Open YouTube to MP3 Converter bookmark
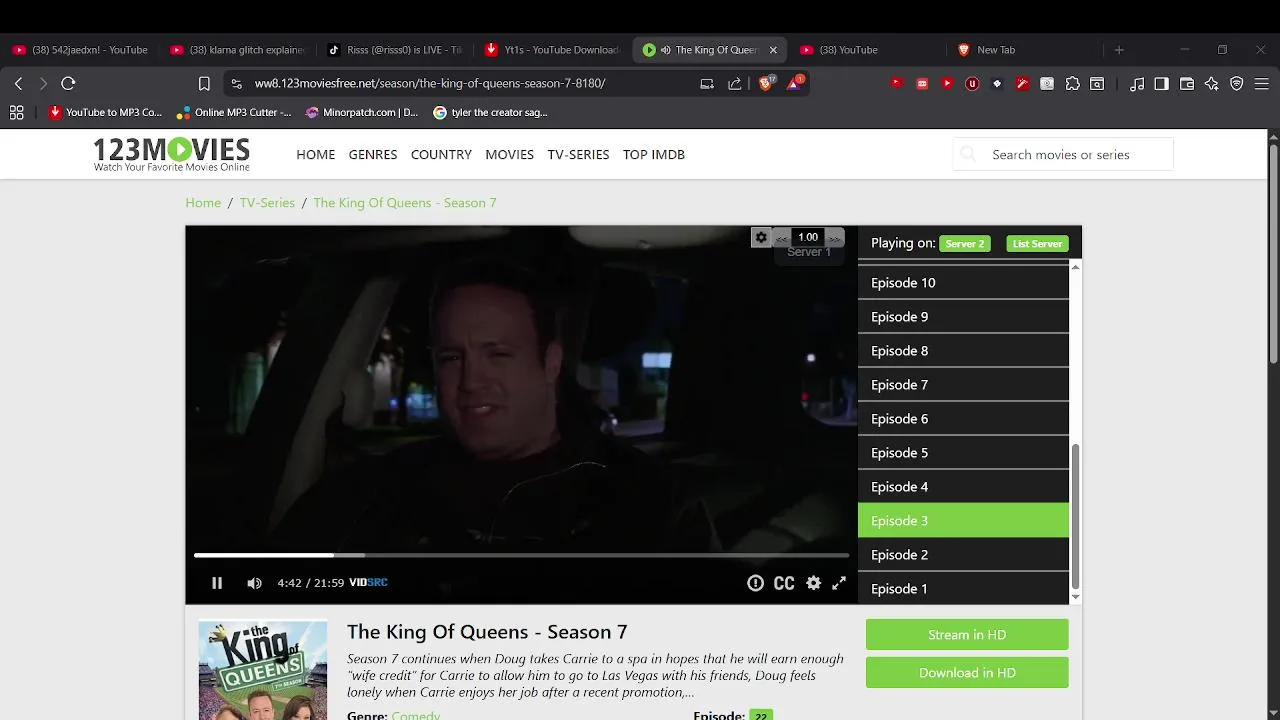 (106, 112)
